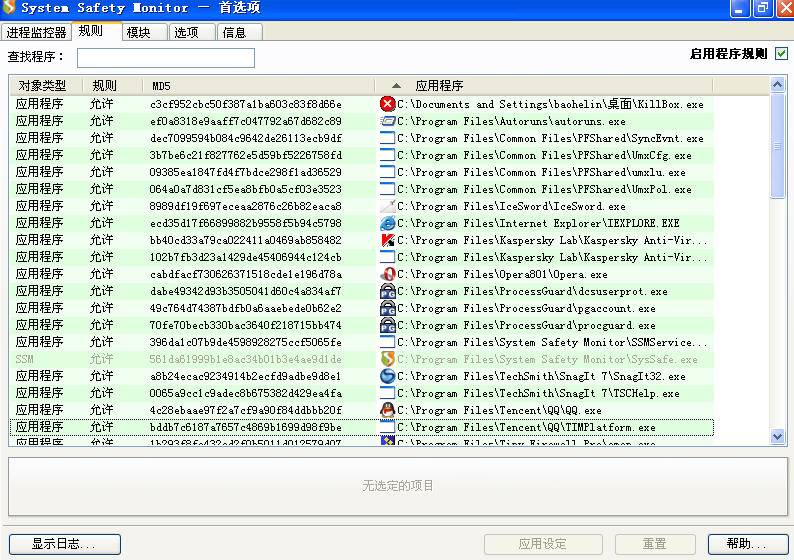This screenshot has height=560, width=794.
Task: Sort by the 应用程序 column header
Action: [544, 86]
